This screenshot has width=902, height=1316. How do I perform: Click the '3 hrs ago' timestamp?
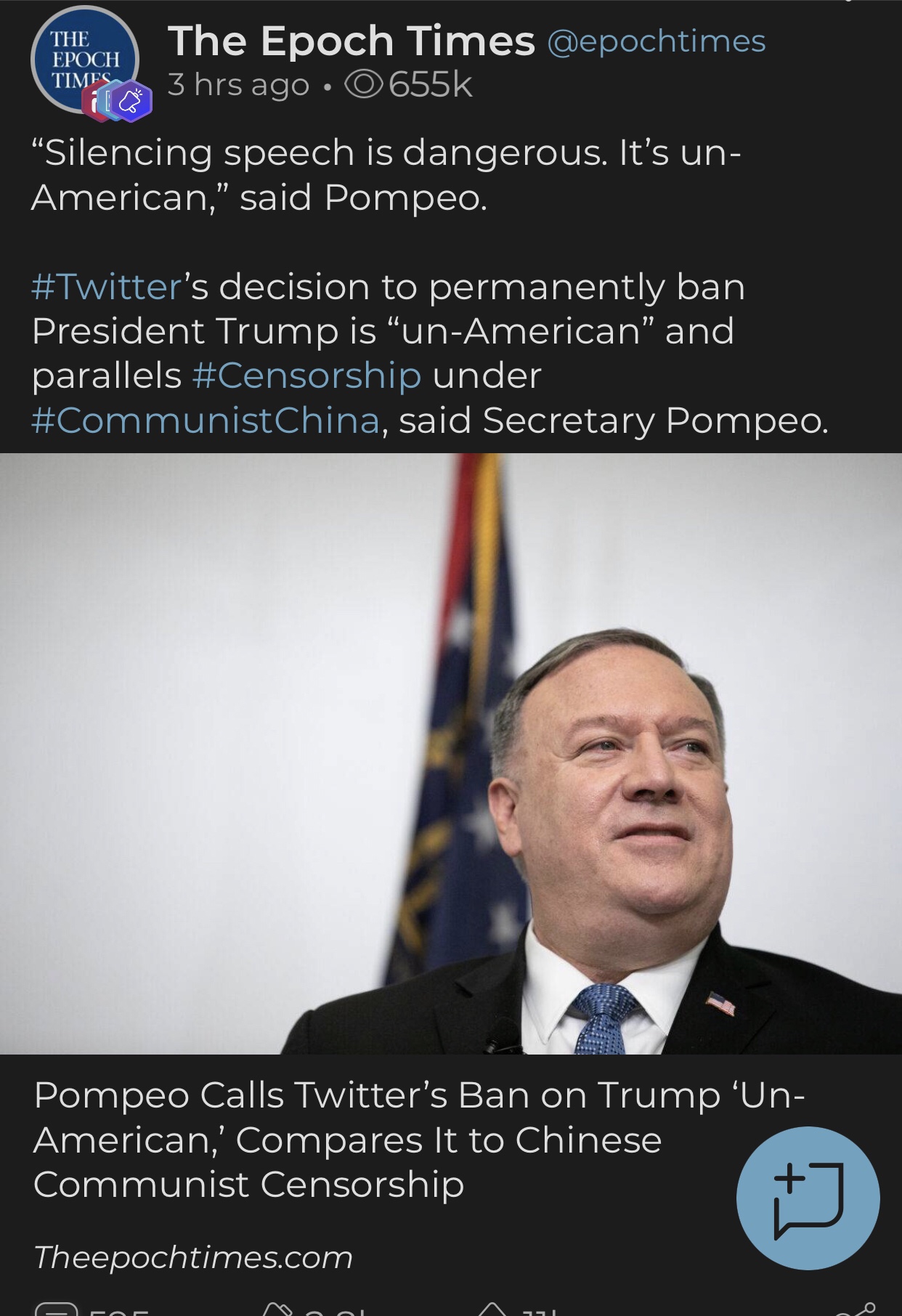[238, 85]
